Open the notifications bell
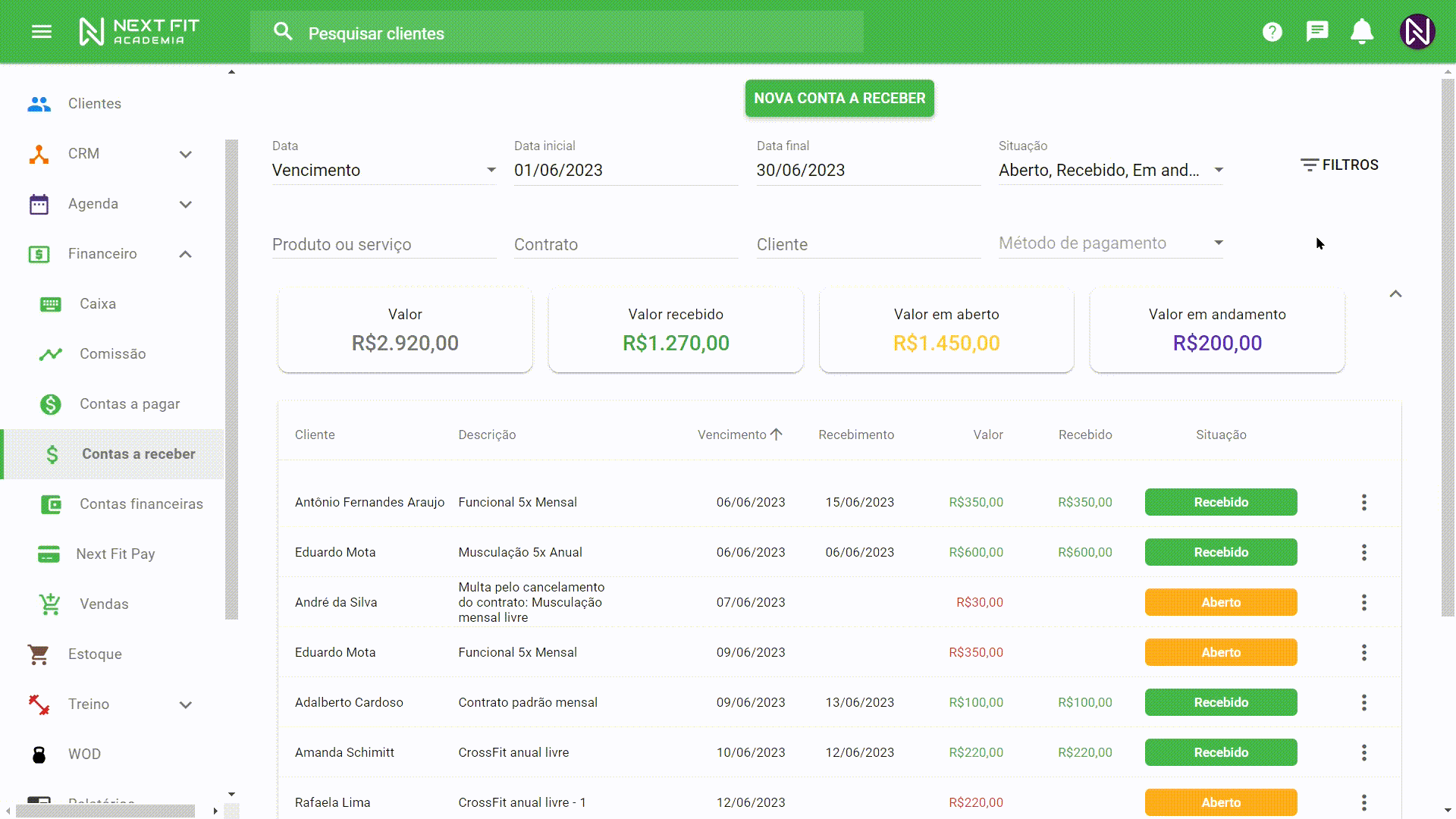Image resolution: width=1456 pixels, height=819 pixels. (1362, 32)
